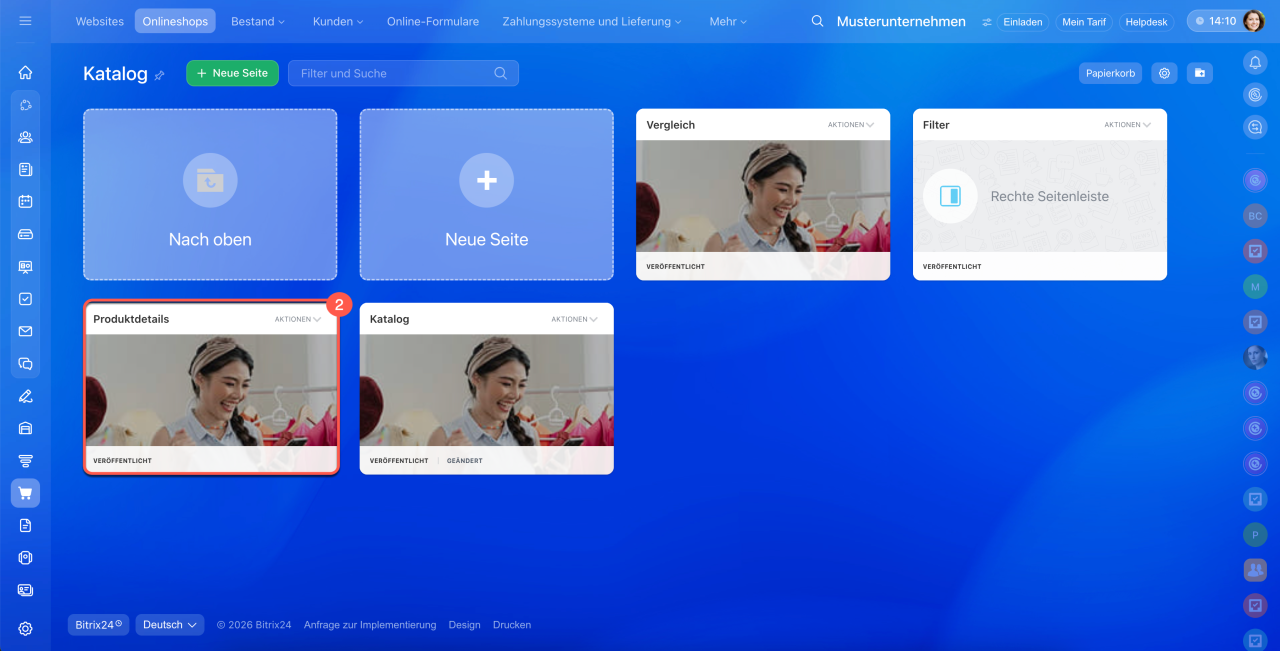Open Aktionen dropdown on Katalog card
Viewport: 1280px width, 651px height.
(x=575, y=319)
